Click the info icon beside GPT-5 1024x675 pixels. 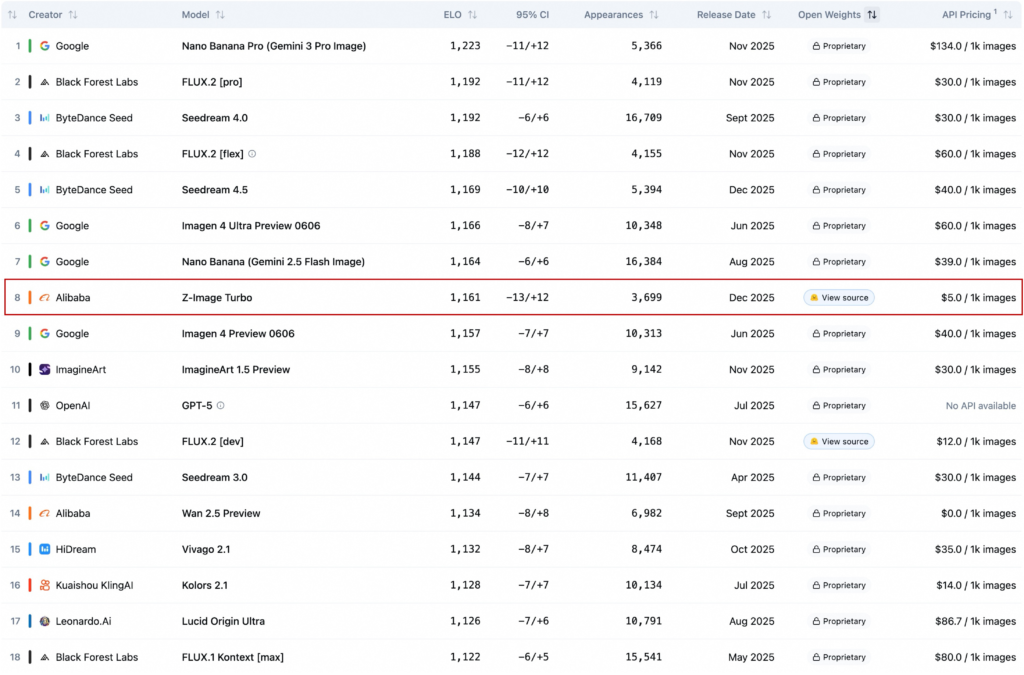(221, 406)
